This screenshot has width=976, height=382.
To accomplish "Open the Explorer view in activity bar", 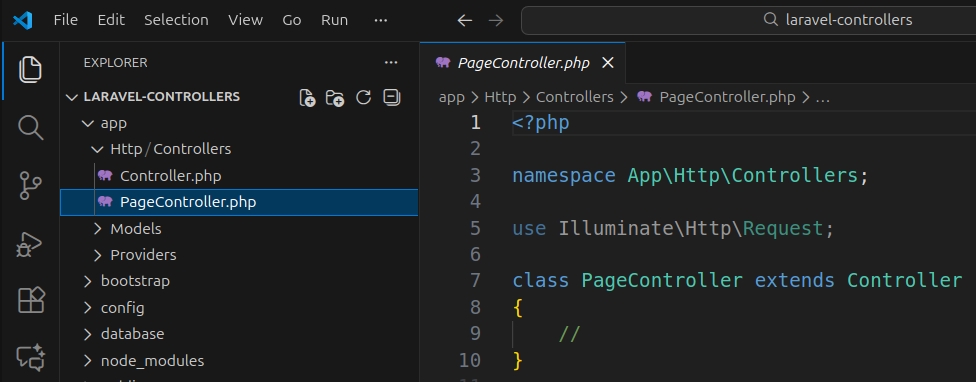I will point(30,69).
